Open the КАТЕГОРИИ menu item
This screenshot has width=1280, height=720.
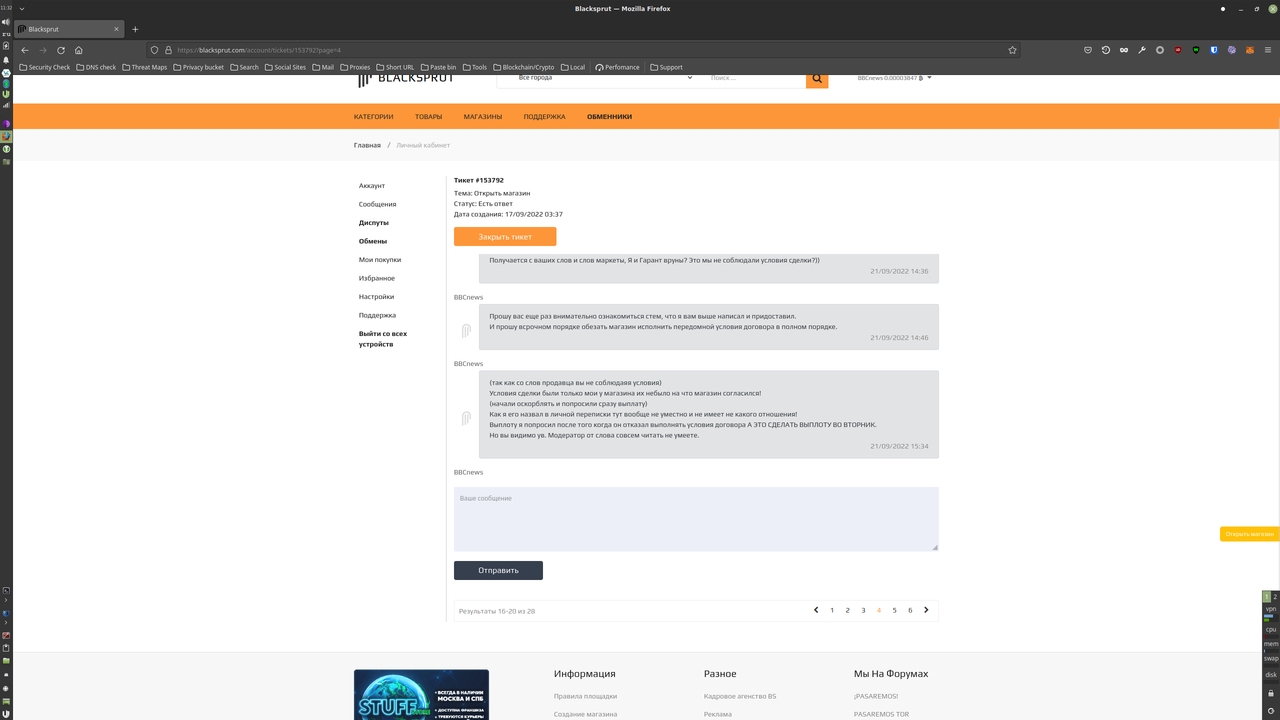coord(373,117)
